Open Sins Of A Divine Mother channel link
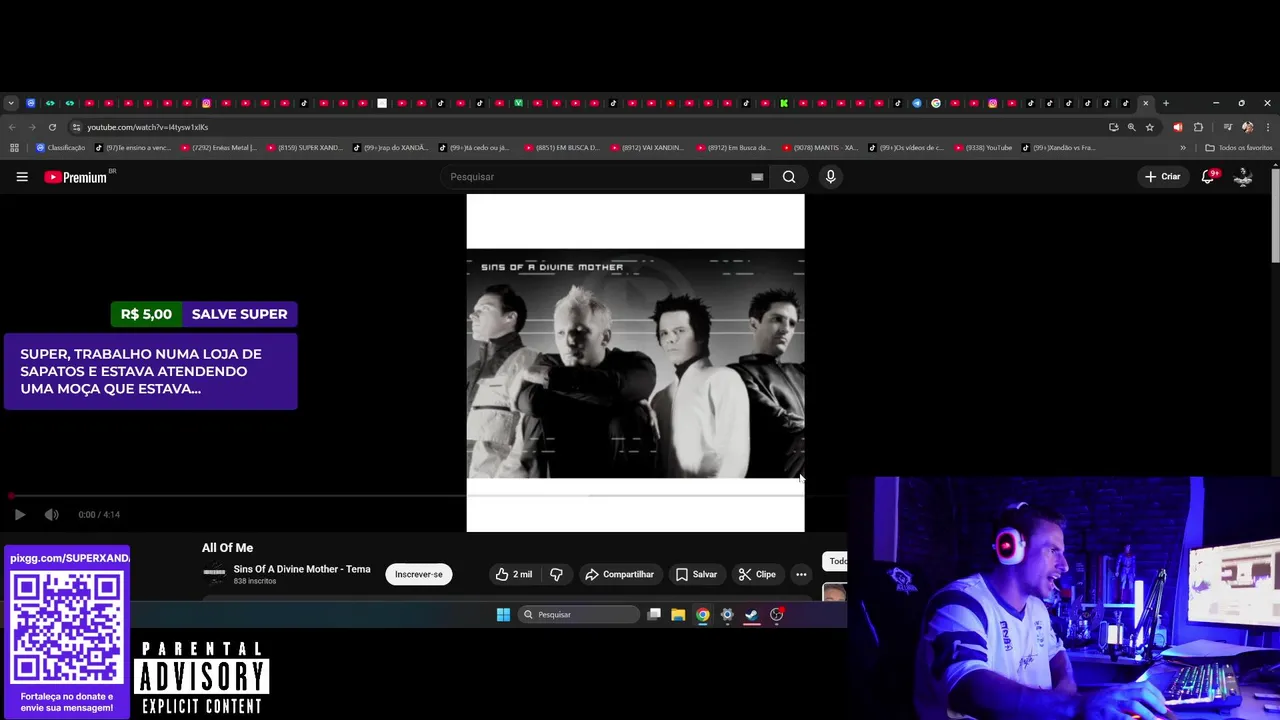1280x720 pixels. click(x=302, y=569)
